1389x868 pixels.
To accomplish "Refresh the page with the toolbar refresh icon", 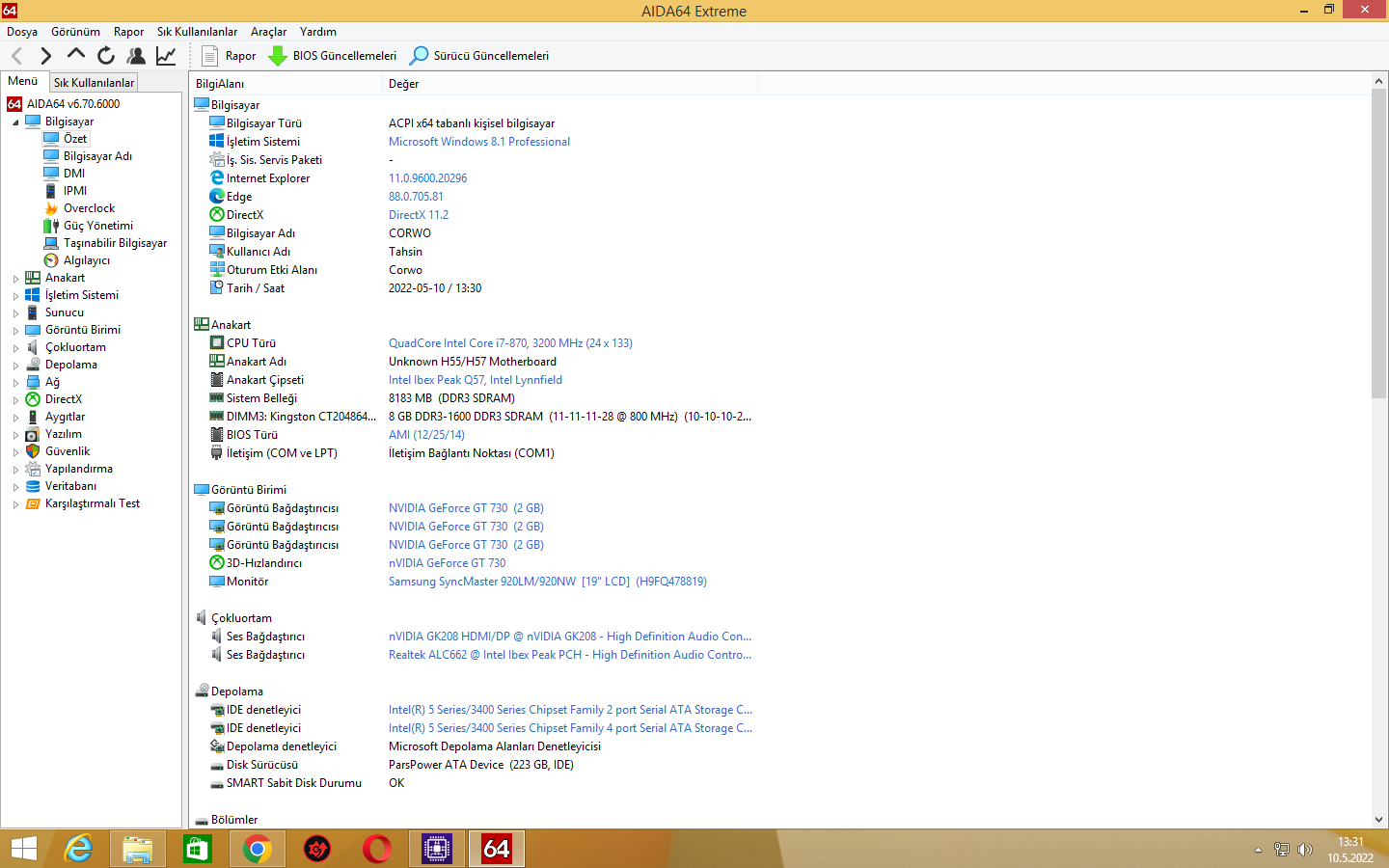I will [x=106, y=56].
